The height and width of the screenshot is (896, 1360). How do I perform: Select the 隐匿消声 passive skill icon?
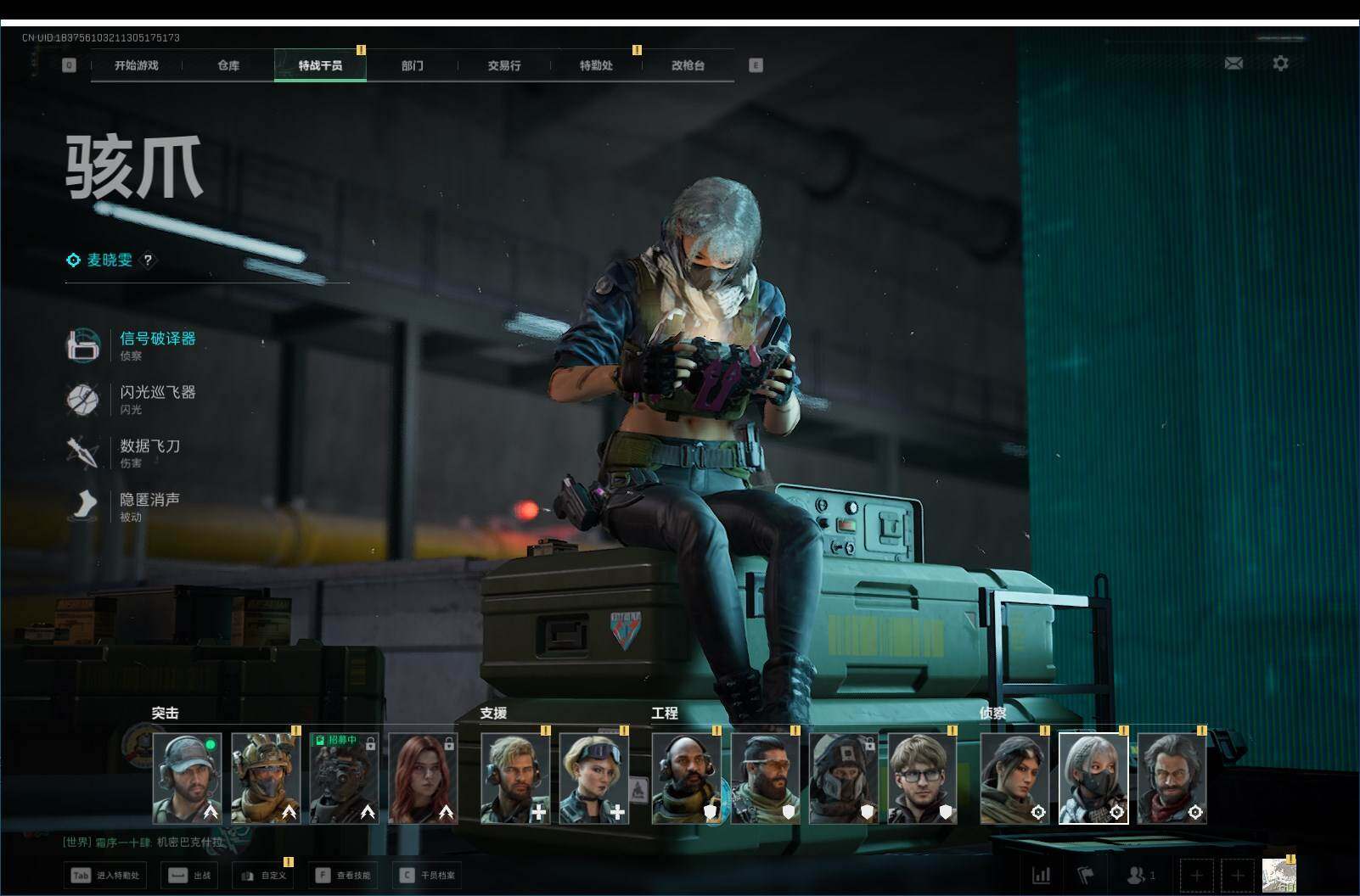[83, 506]
